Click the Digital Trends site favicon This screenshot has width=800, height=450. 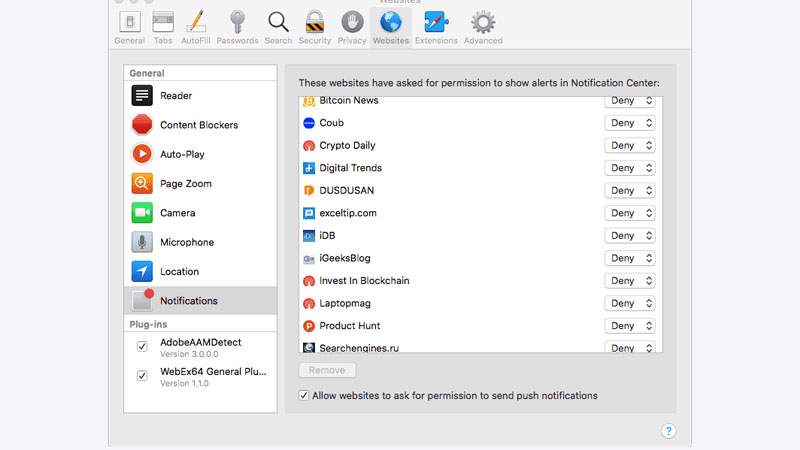point(309,168)
